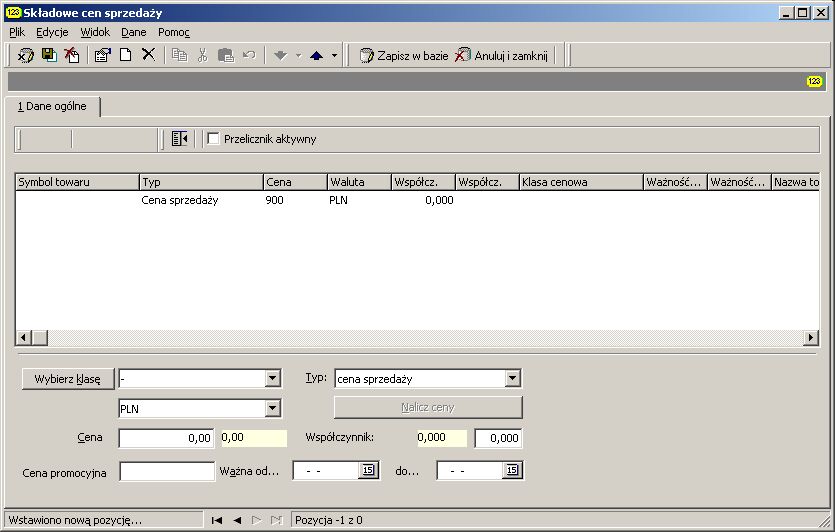Click the grayed copy icon
Screen dimensions: 835x532
pyautogui.click(x=179, y=55)
